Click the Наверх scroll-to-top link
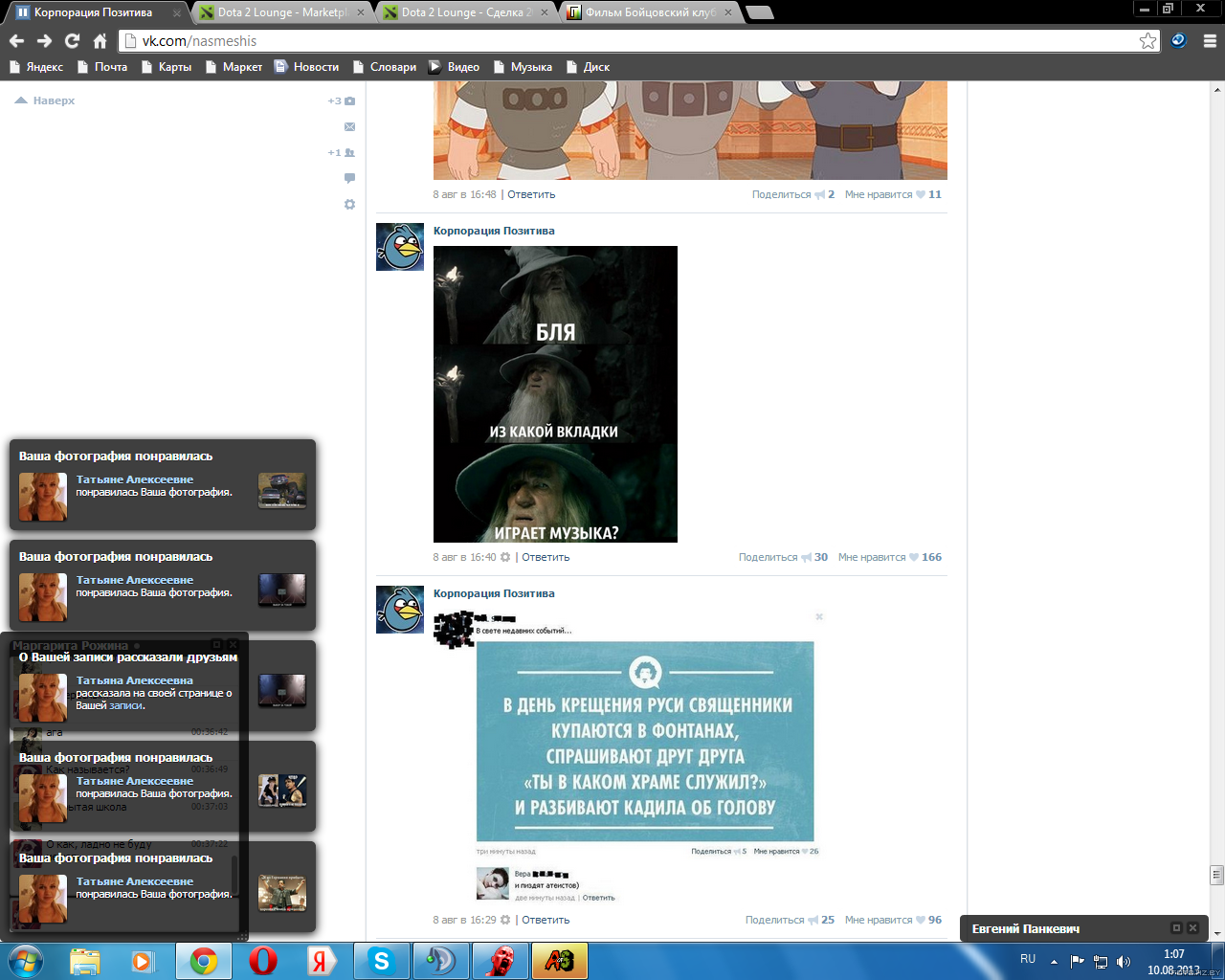1225x980 pixels. pos(45,100)
